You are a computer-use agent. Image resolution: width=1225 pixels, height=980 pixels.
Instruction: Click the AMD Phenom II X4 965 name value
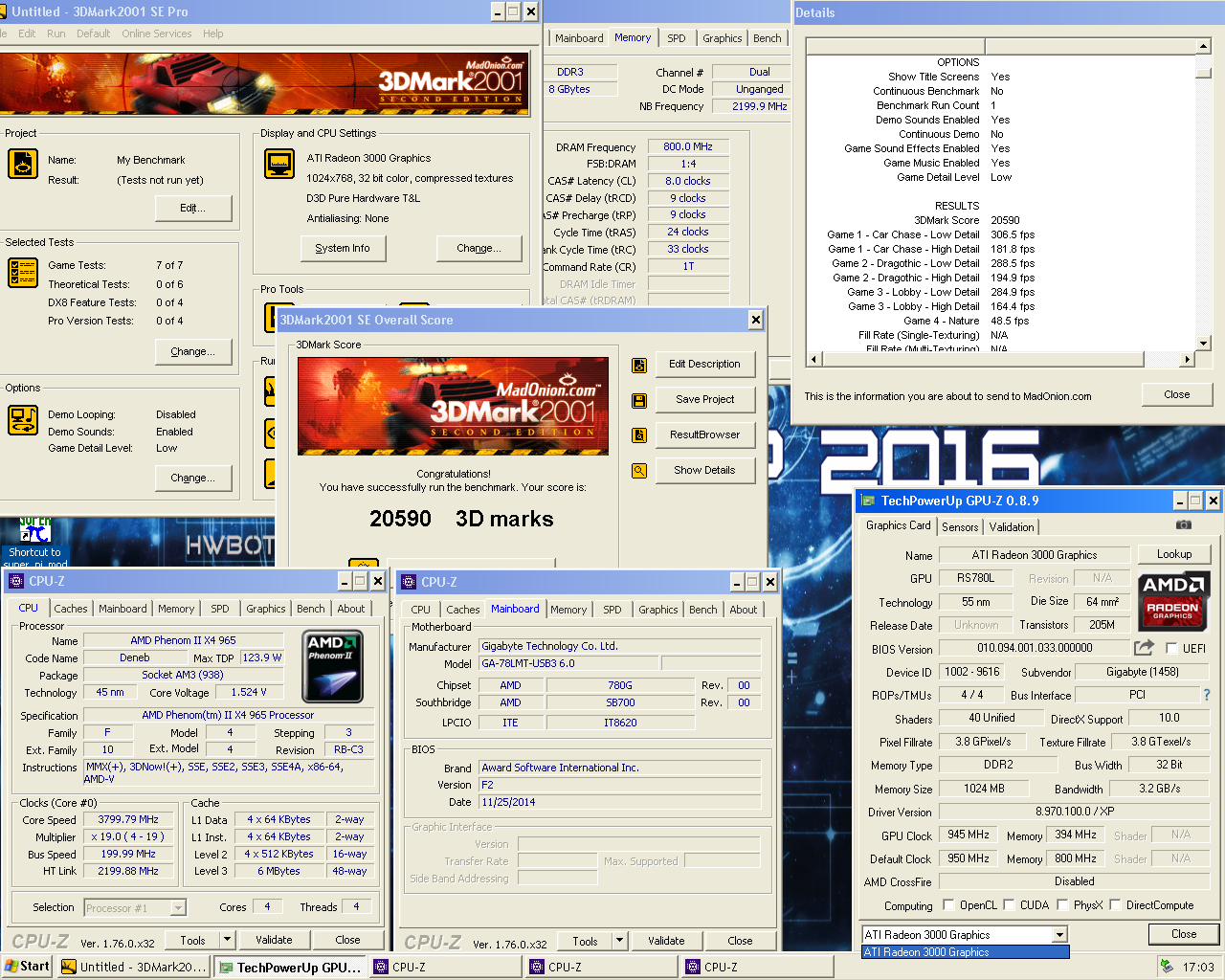[183, 641]
